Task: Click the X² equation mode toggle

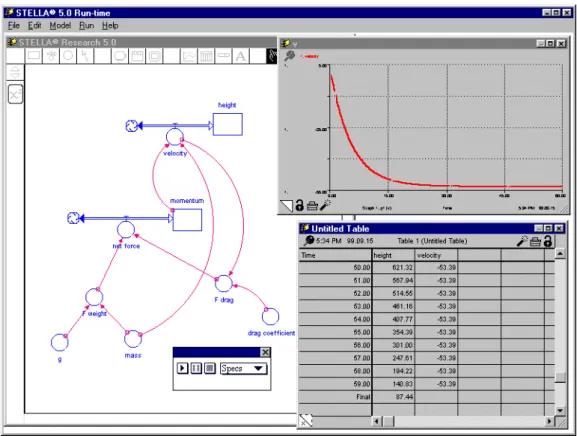Action: click(15, 94)
